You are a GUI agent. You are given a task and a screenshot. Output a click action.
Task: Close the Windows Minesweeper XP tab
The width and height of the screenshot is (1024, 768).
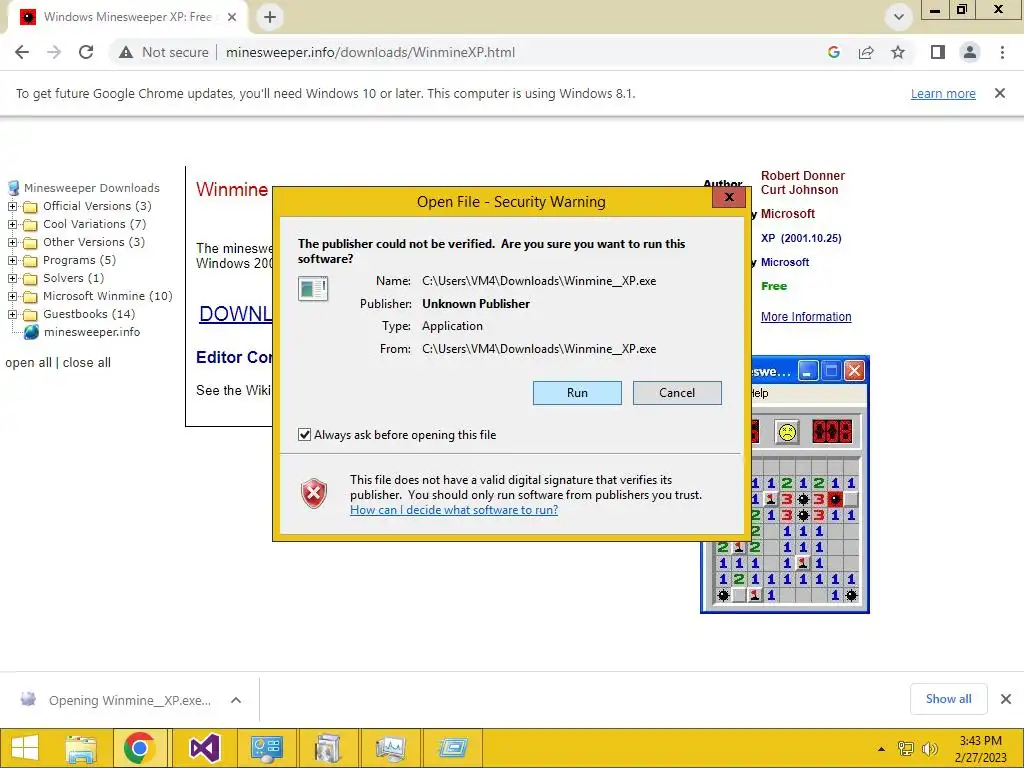(232, 17)
